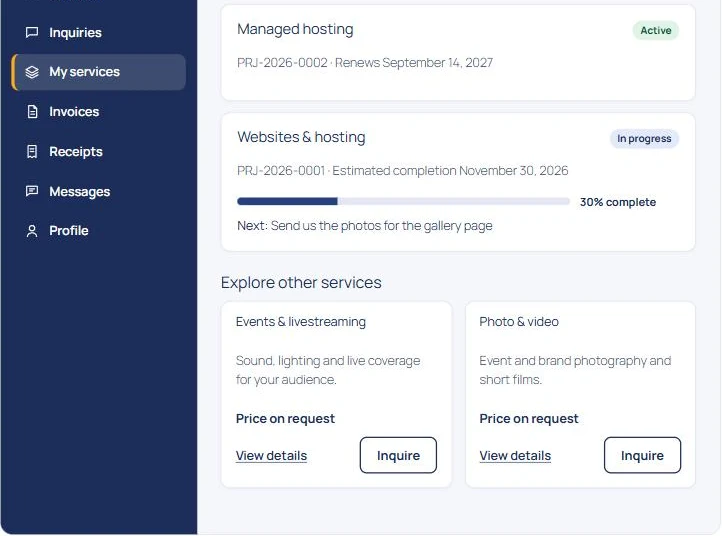
Task: Click the 'Explore other services' heading
Action: [x=301, y=282]
